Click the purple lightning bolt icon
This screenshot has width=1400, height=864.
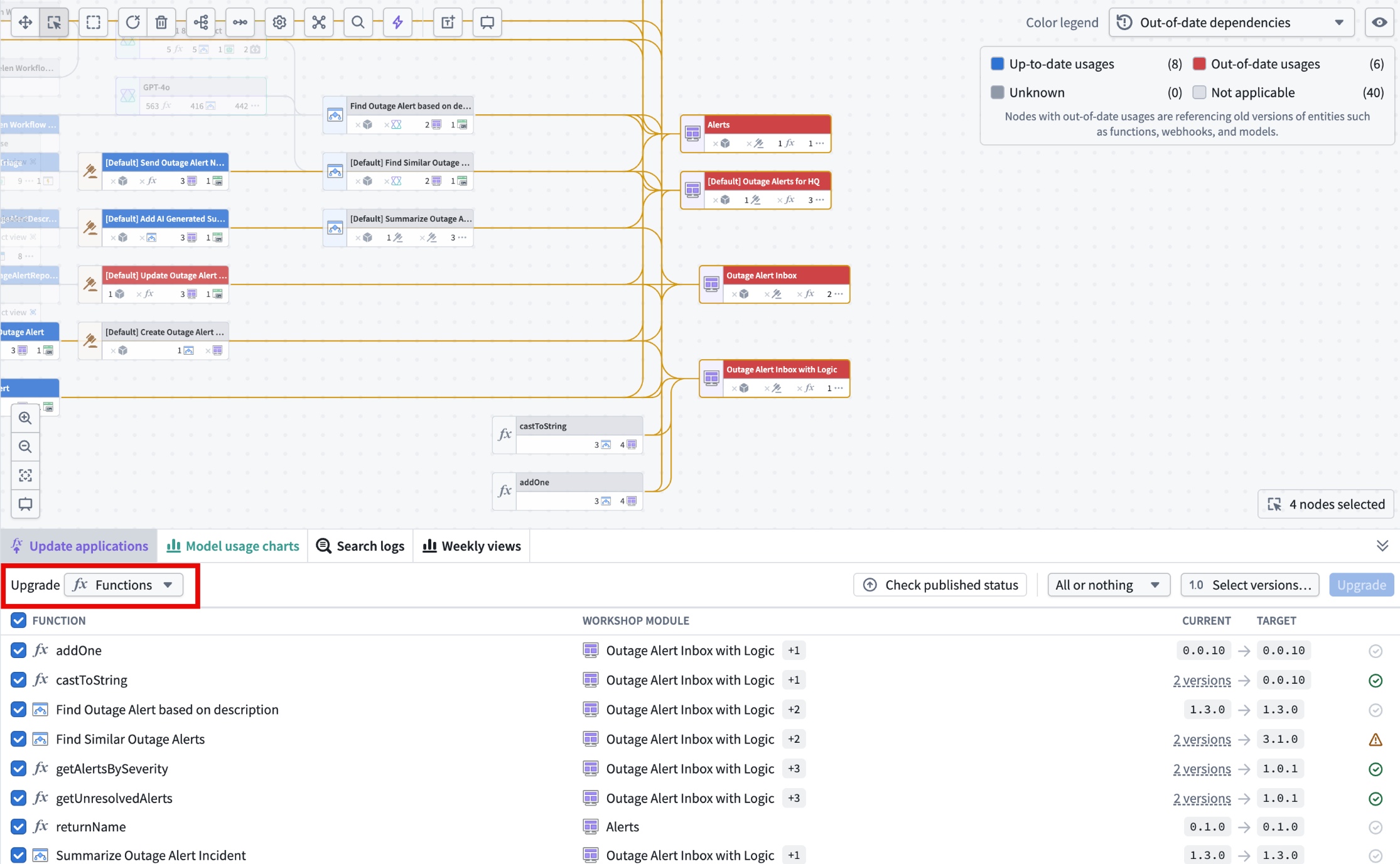tap(397, 23)
